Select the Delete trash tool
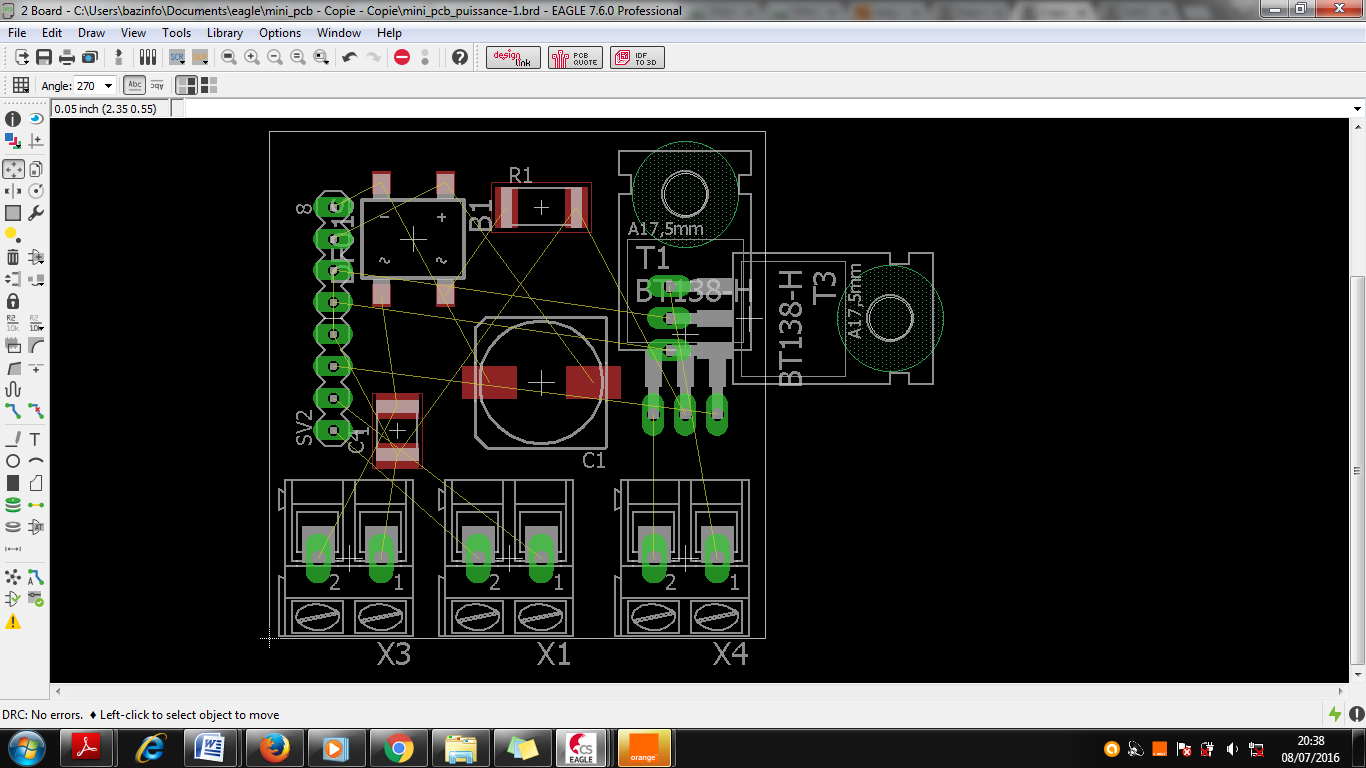 [x=13, y=257]
